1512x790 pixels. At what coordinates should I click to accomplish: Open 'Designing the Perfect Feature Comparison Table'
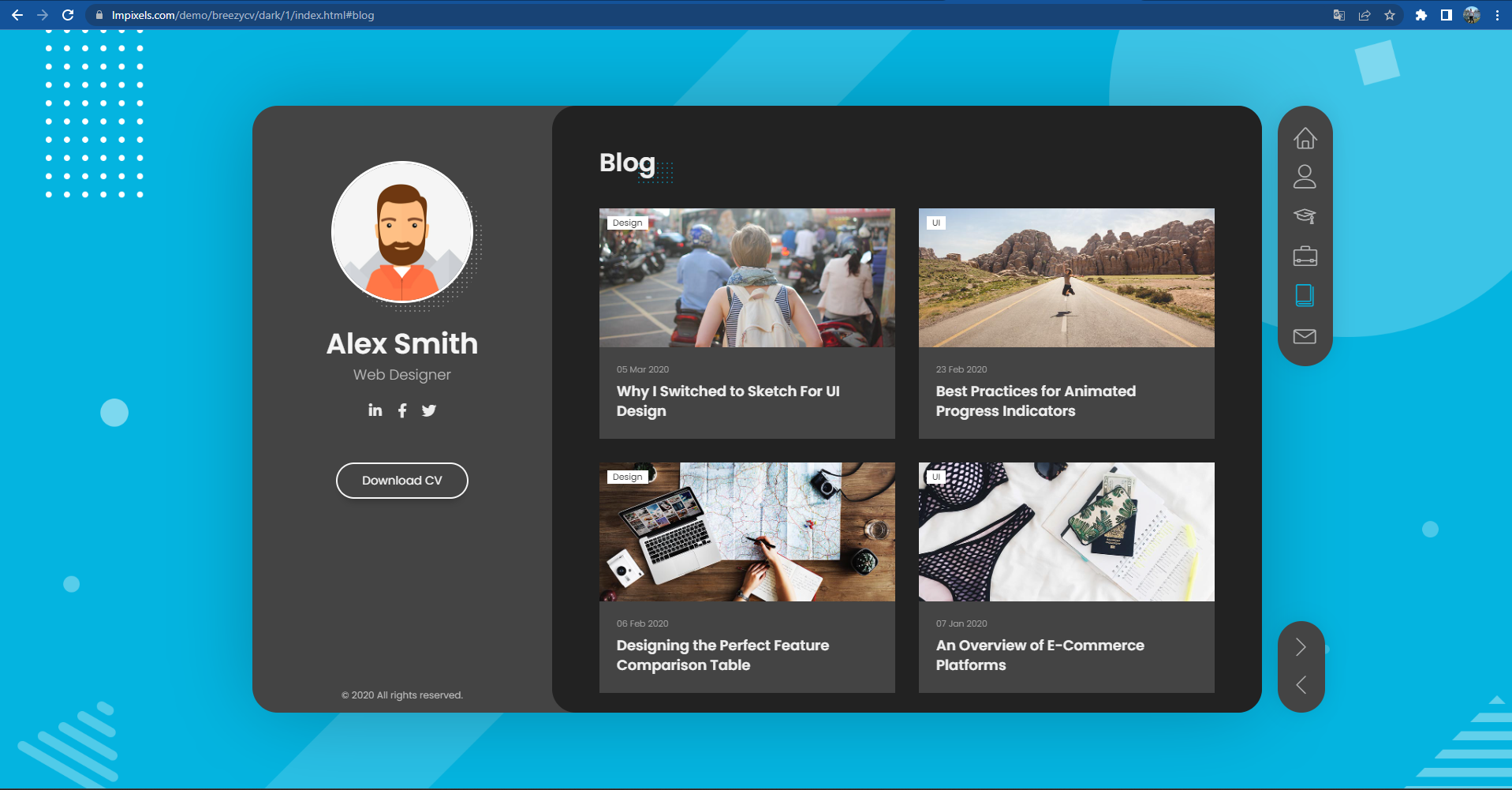coord(722,655)
